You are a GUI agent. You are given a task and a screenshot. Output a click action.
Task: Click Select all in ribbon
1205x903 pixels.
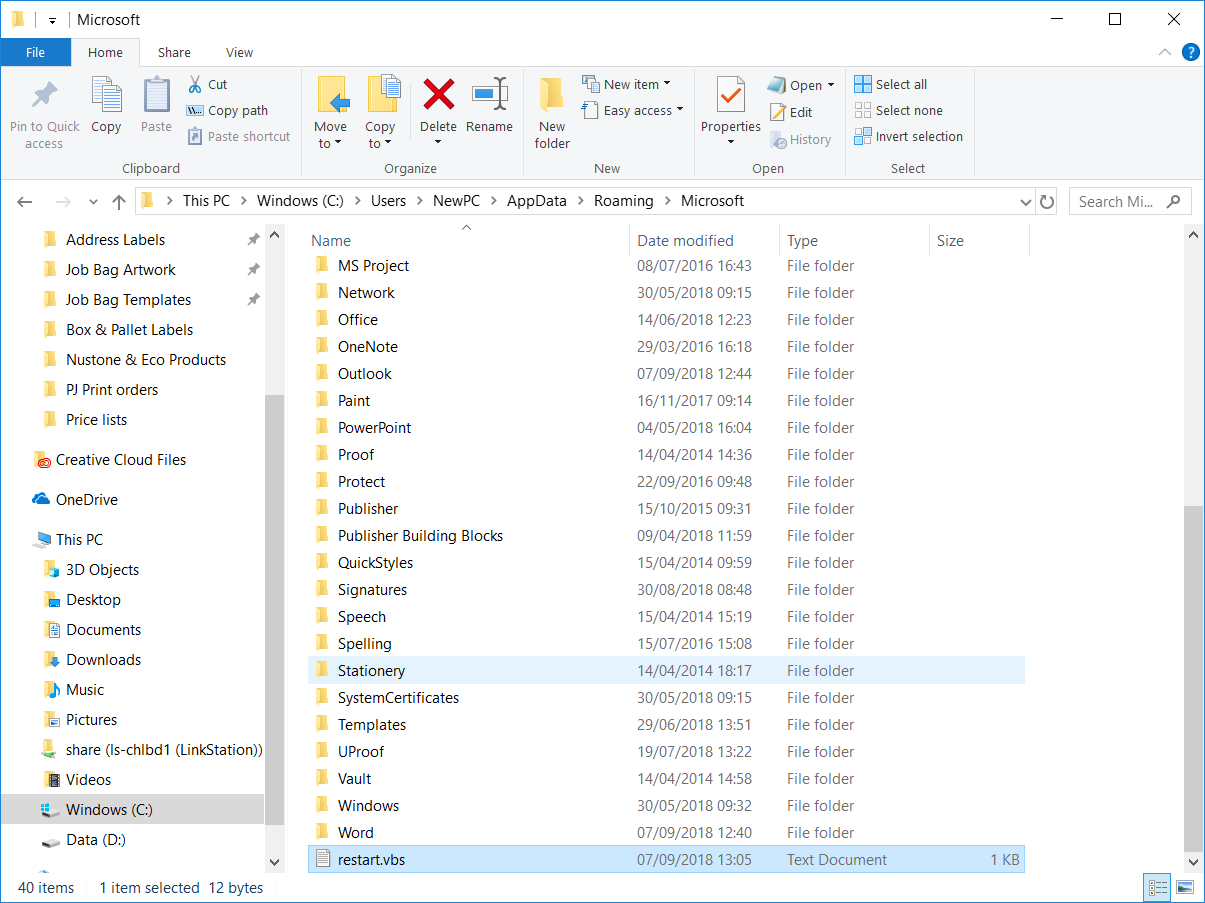pos(891,84)
